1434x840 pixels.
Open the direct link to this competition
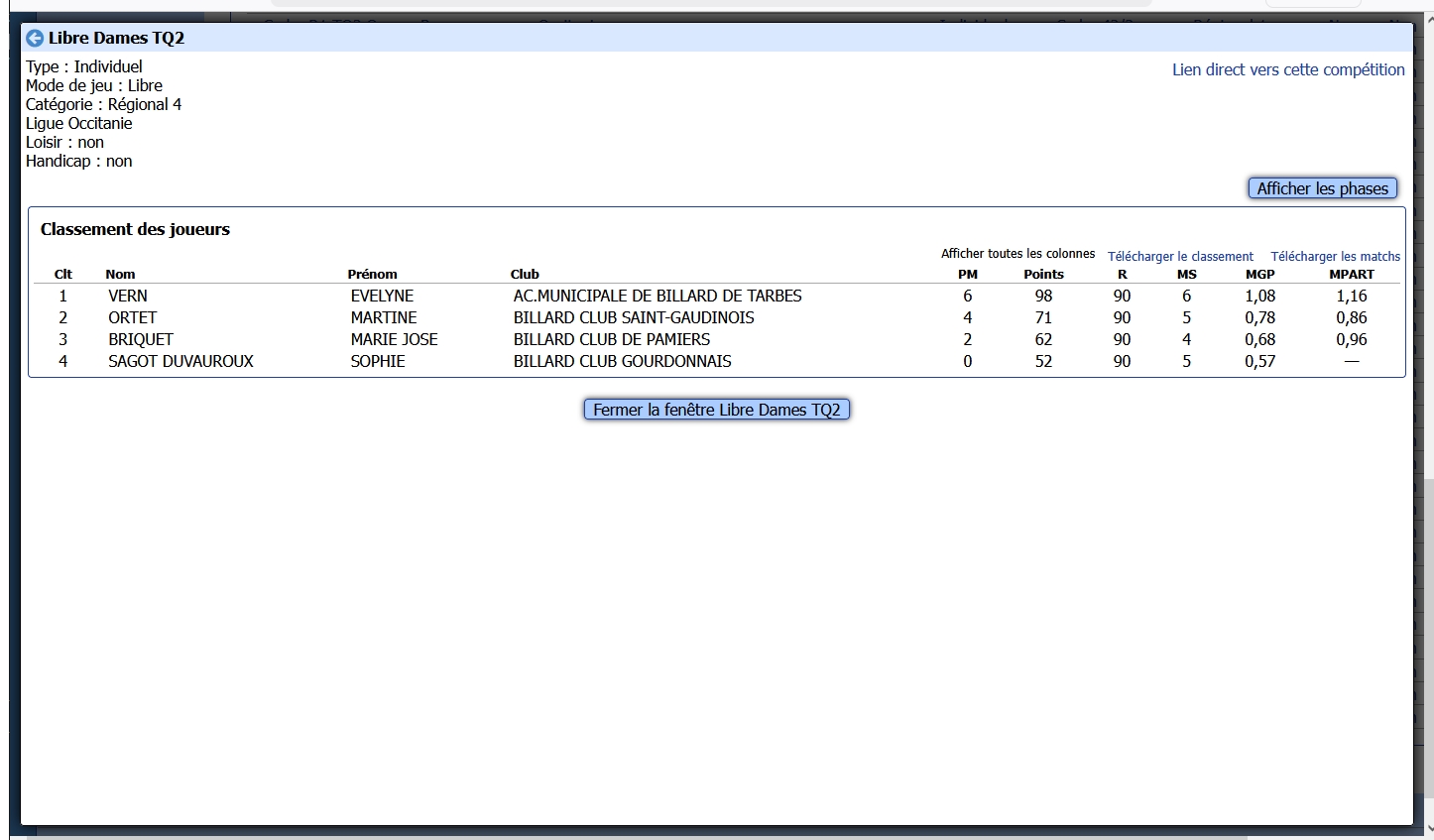coord(1287,69)
